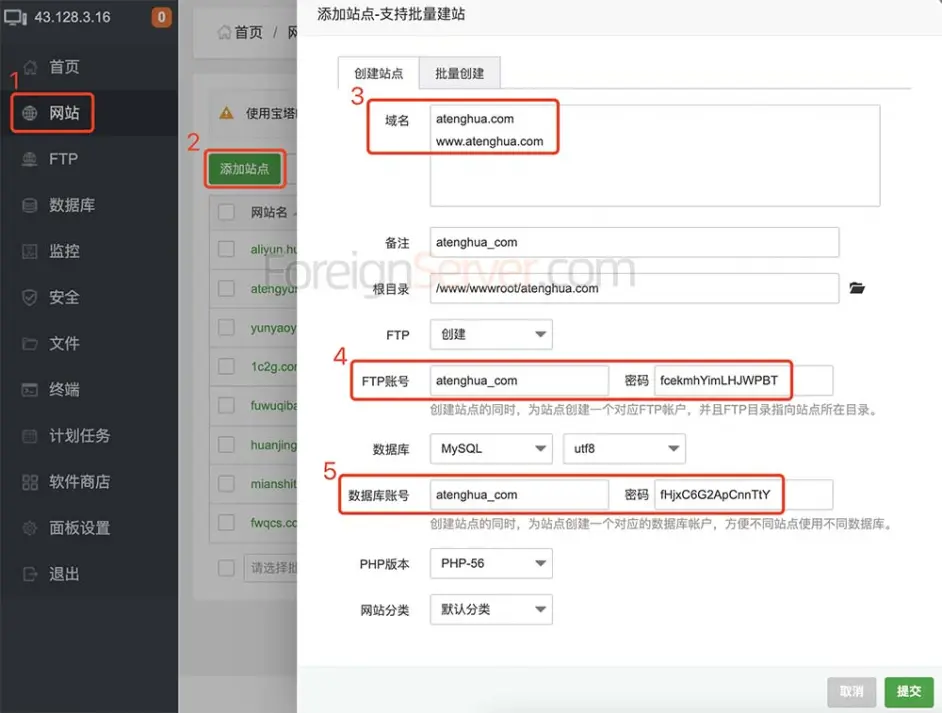942x713 pixels.
Task: Toggle the select-all checkbox beside 网站名
Action: (x=226, y=212)
